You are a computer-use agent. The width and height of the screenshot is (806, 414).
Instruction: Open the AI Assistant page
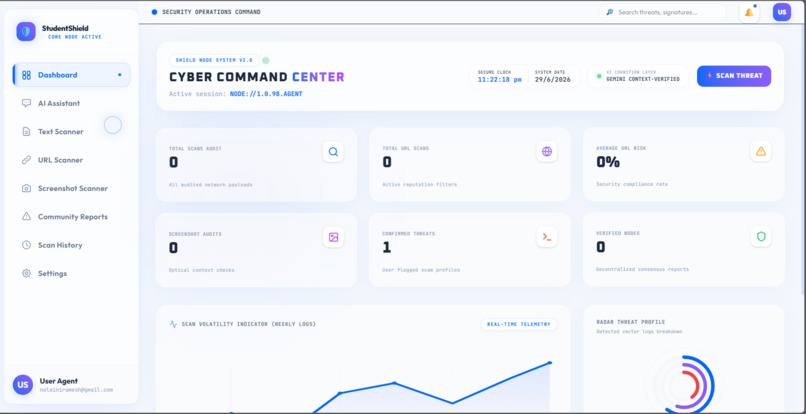(x=71, y=103)
